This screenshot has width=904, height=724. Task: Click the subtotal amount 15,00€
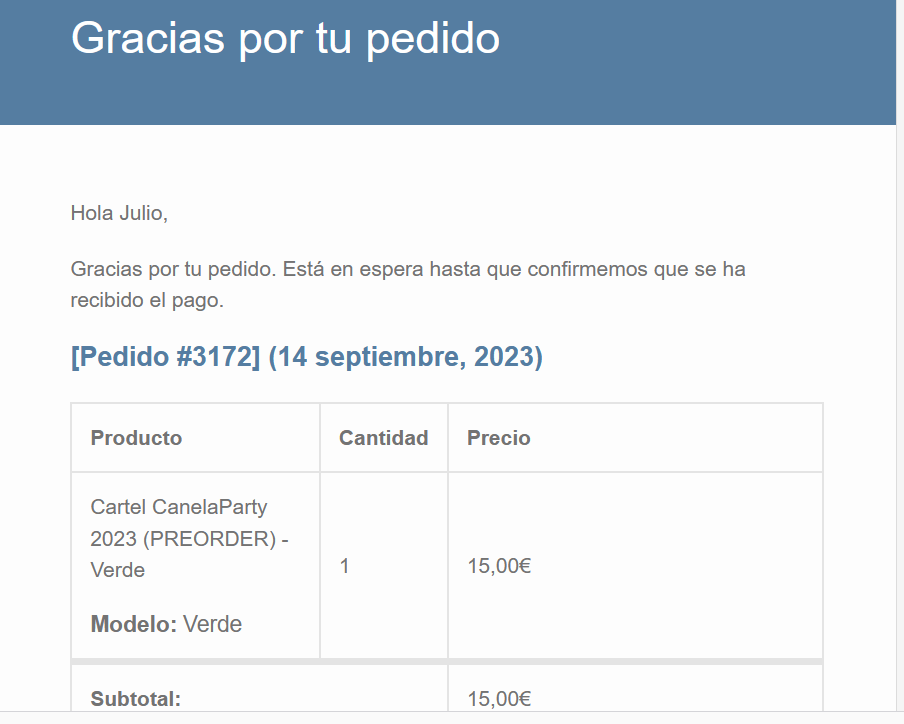(499, 699)
